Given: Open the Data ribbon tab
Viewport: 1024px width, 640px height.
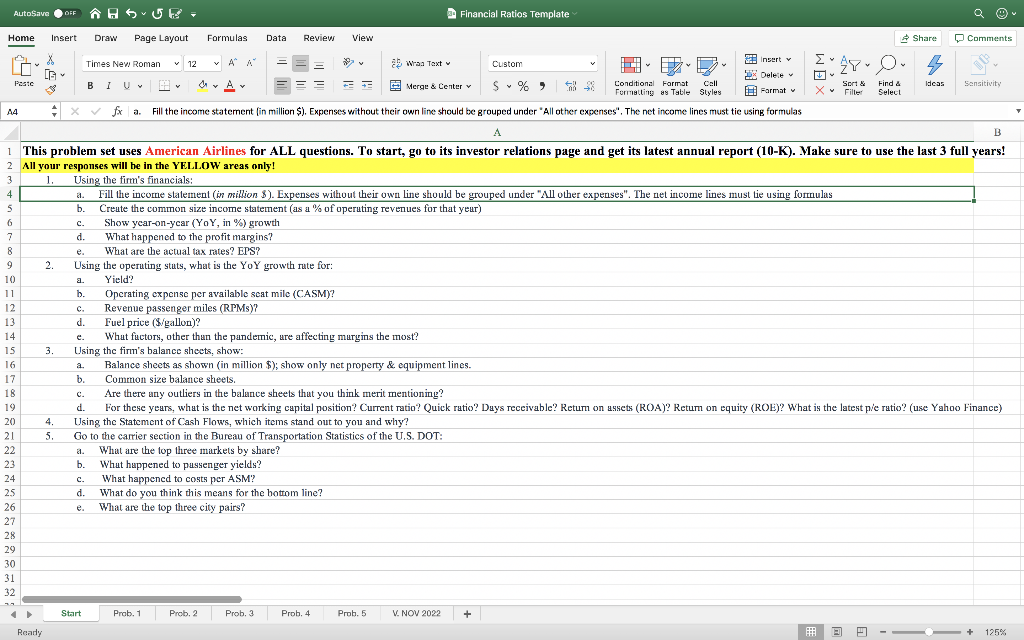Looking at the screenshot, I should pos(276,38).
